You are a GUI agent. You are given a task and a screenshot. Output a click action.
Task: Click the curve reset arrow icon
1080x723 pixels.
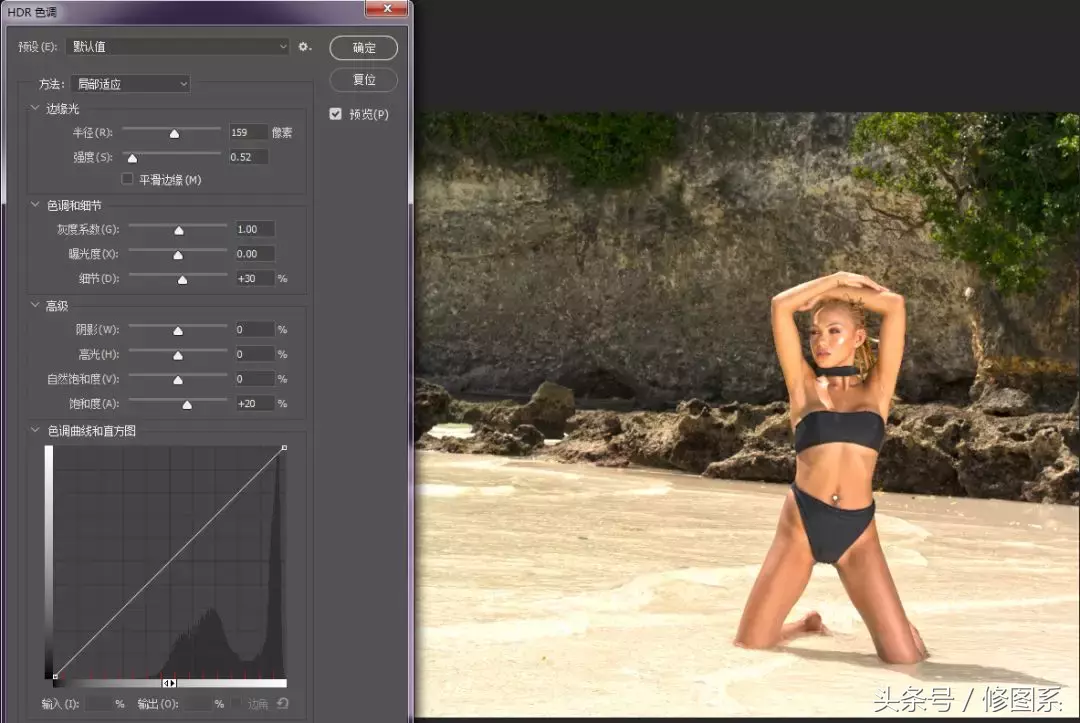tap(282, 703)
